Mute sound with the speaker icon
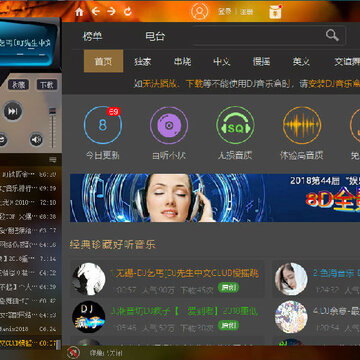Viewport: 360px width, 360px height. [x=36, y=139]
